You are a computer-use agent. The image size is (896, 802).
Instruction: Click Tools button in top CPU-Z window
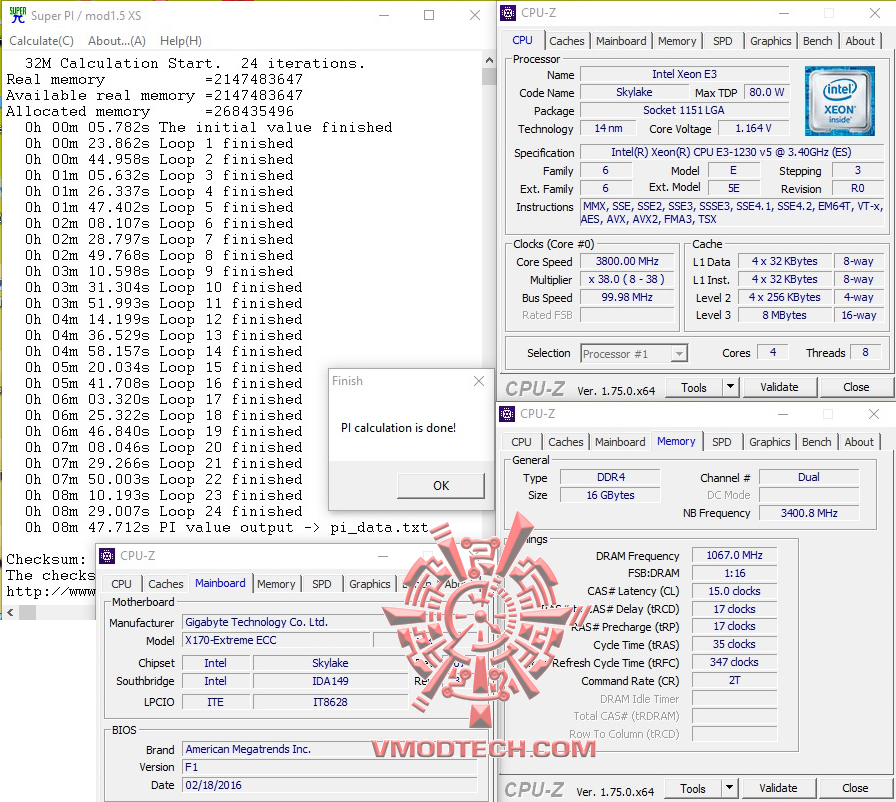(694, 387)
